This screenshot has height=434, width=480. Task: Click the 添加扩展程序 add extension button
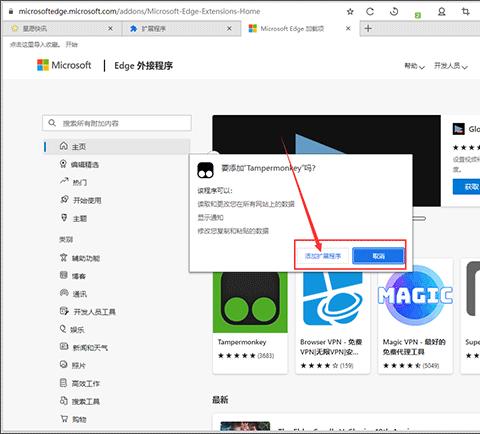(x=323, y=256)
